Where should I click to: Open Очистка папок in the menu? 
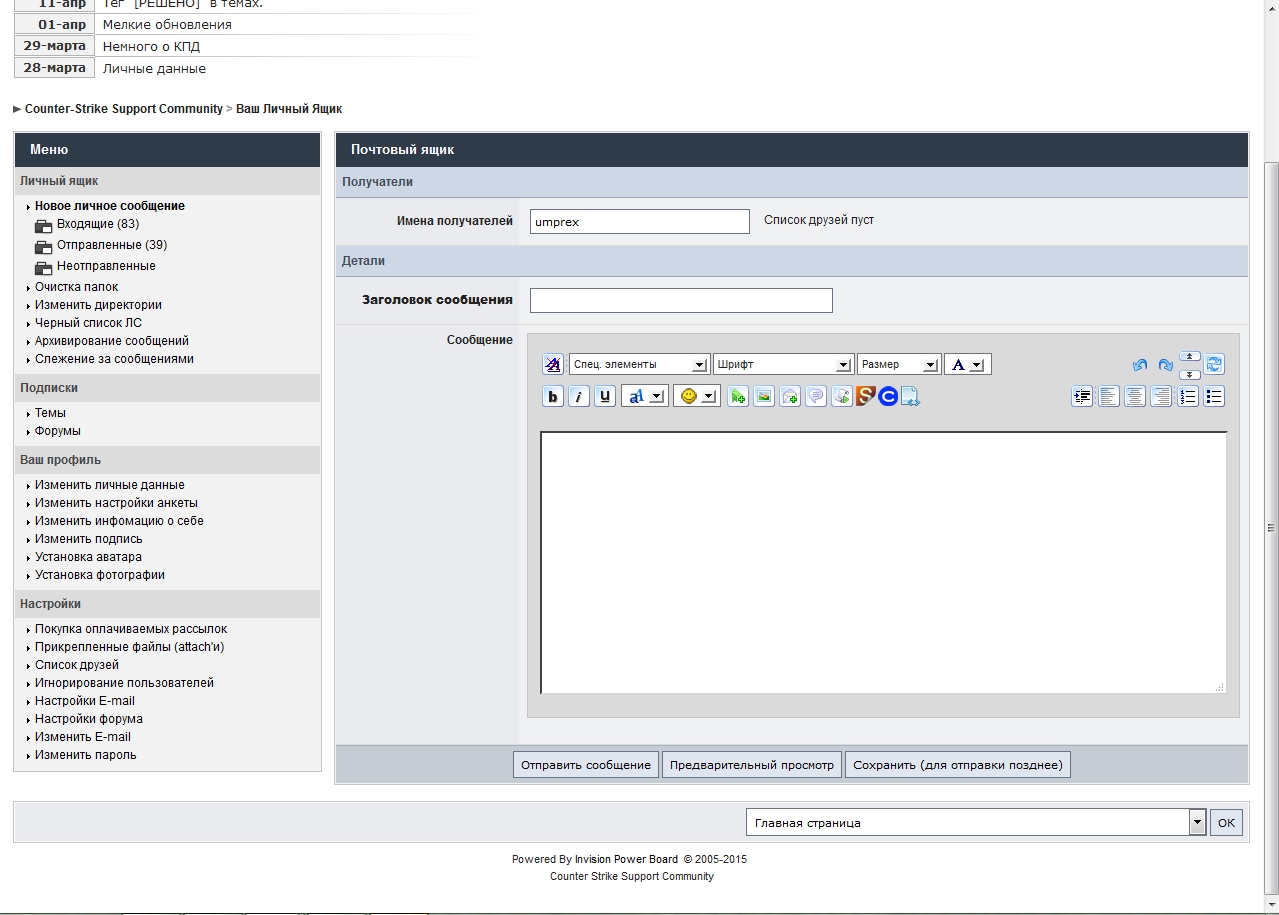tap(77, 287)
